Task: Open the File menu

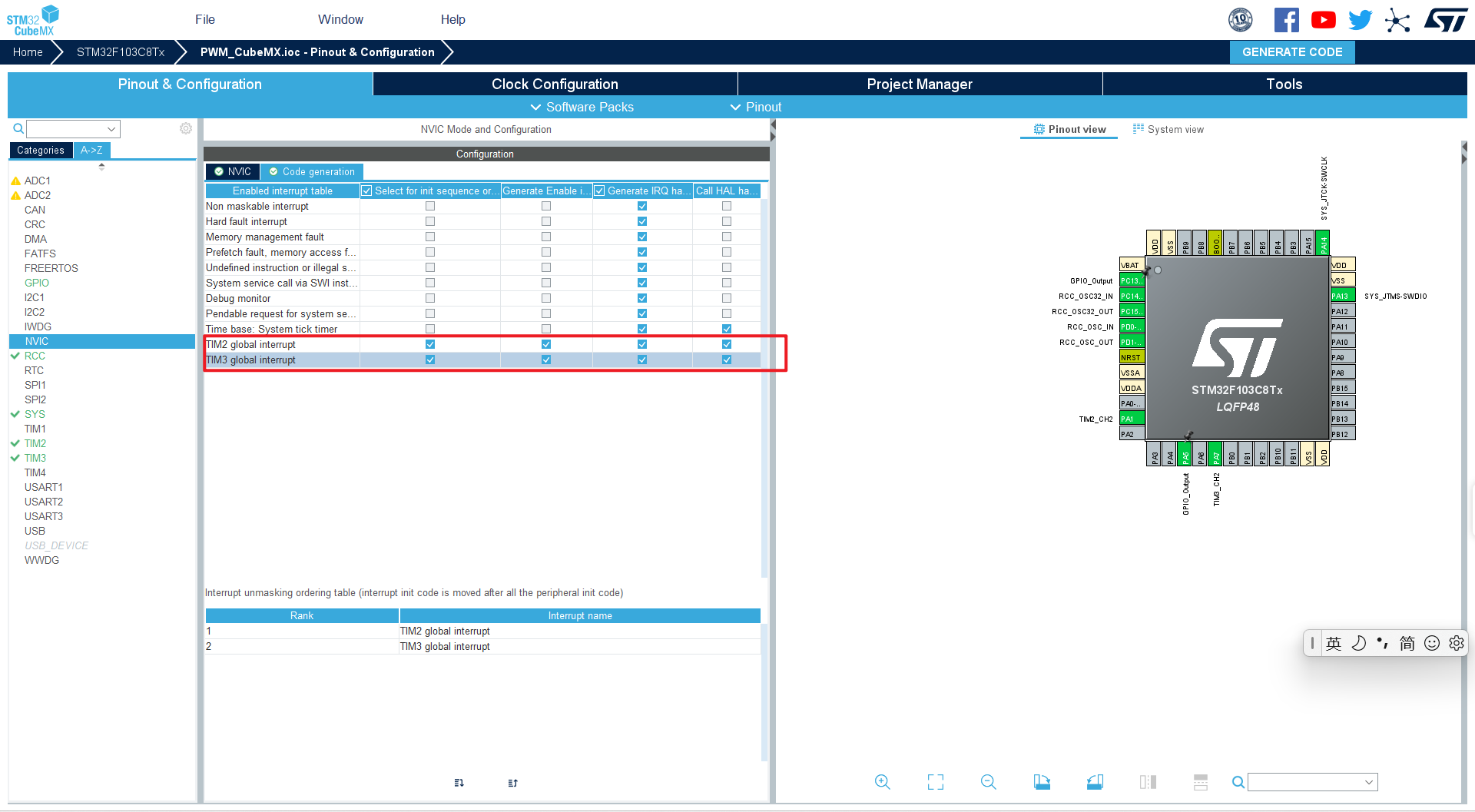Action: pos(205,19)
